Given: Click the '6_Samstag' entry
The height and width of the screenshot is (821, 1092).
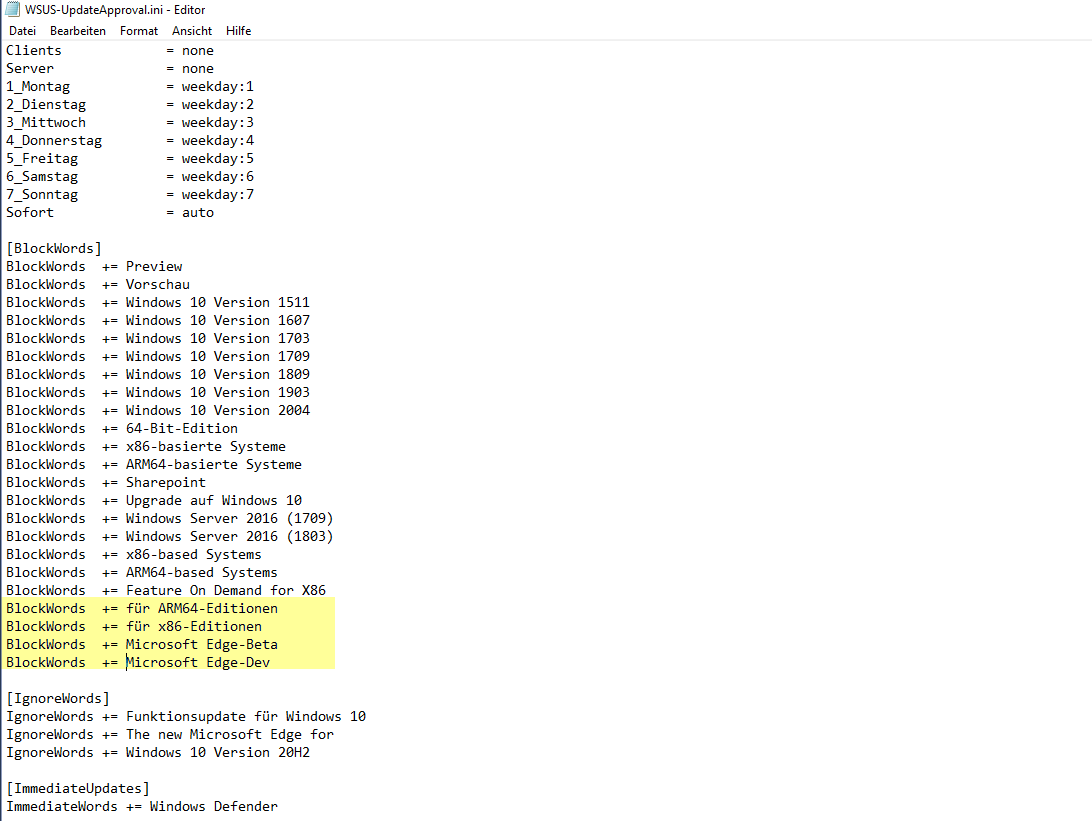Looking at the screenshot, I should point(42,177).
